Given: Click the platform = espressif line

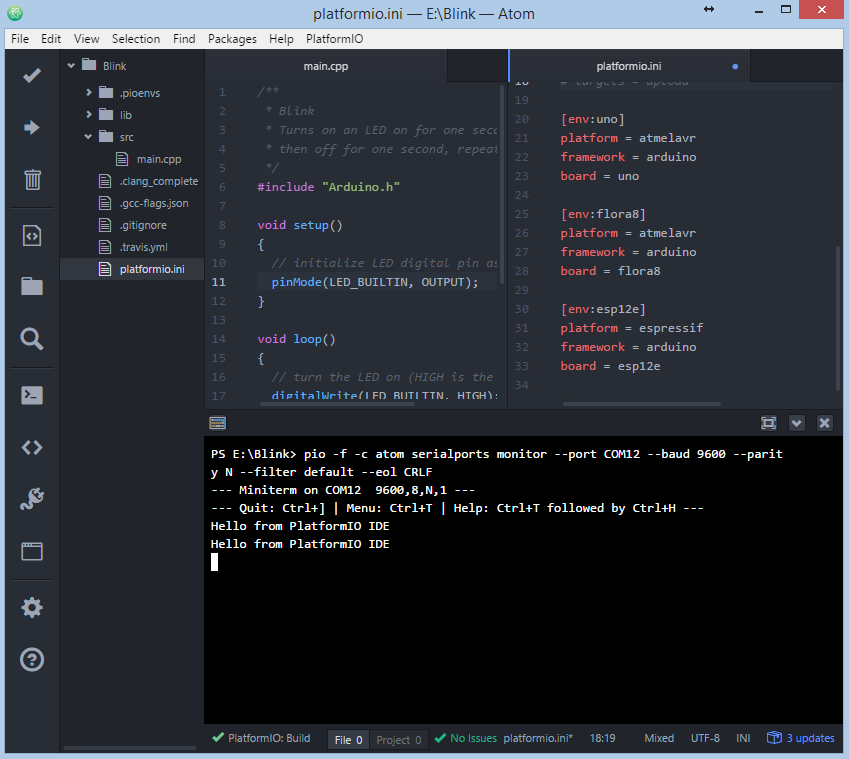Looking at the screenshot, I should 631,328.
